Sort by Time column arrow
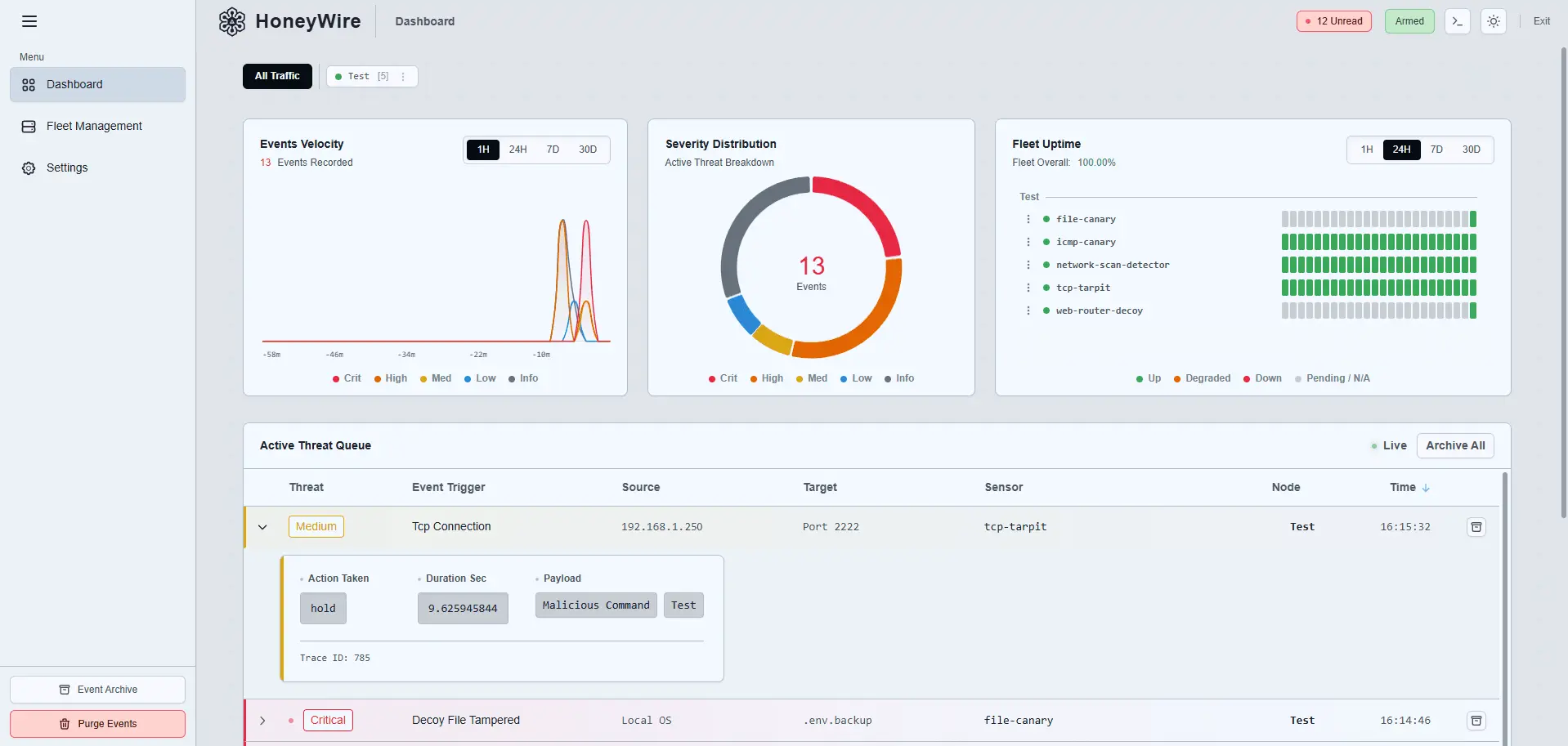Viewport: 1568px width, 746px height. pyautogui.click(x=1426, y=488)
